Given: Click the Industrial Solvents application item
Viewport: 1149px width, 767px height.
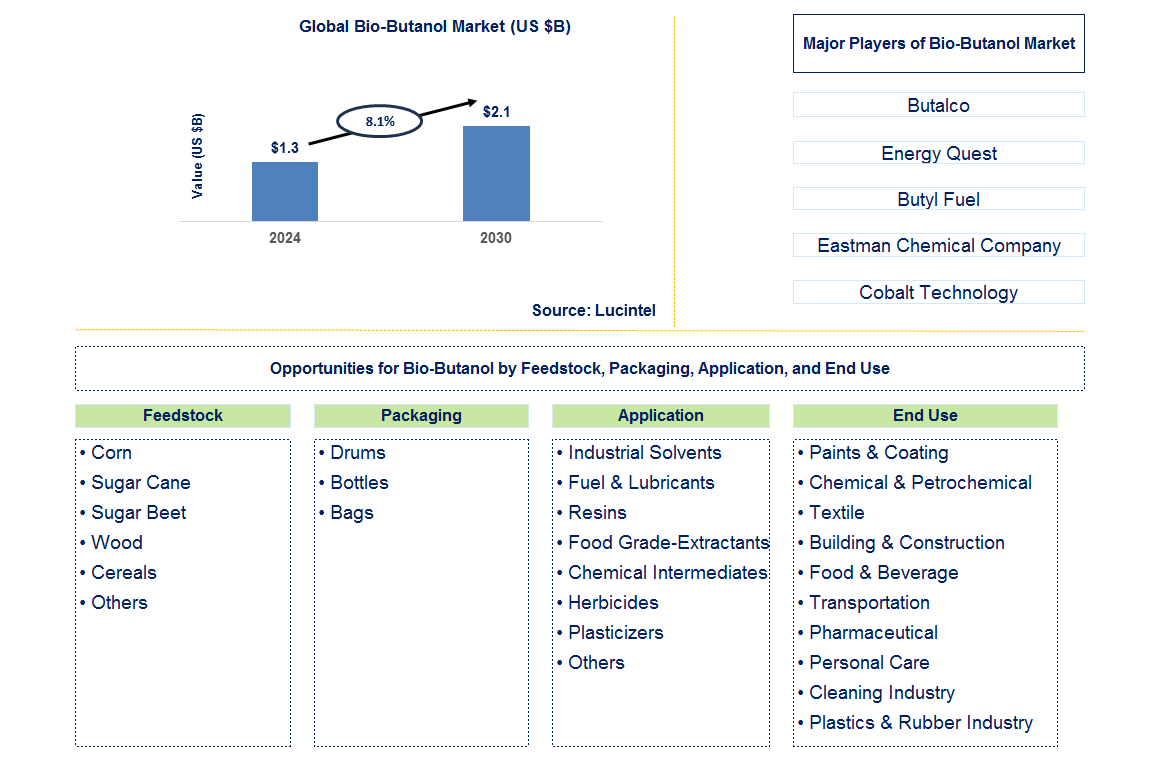Looking at the screenshot, I should (x=644, y=452).
